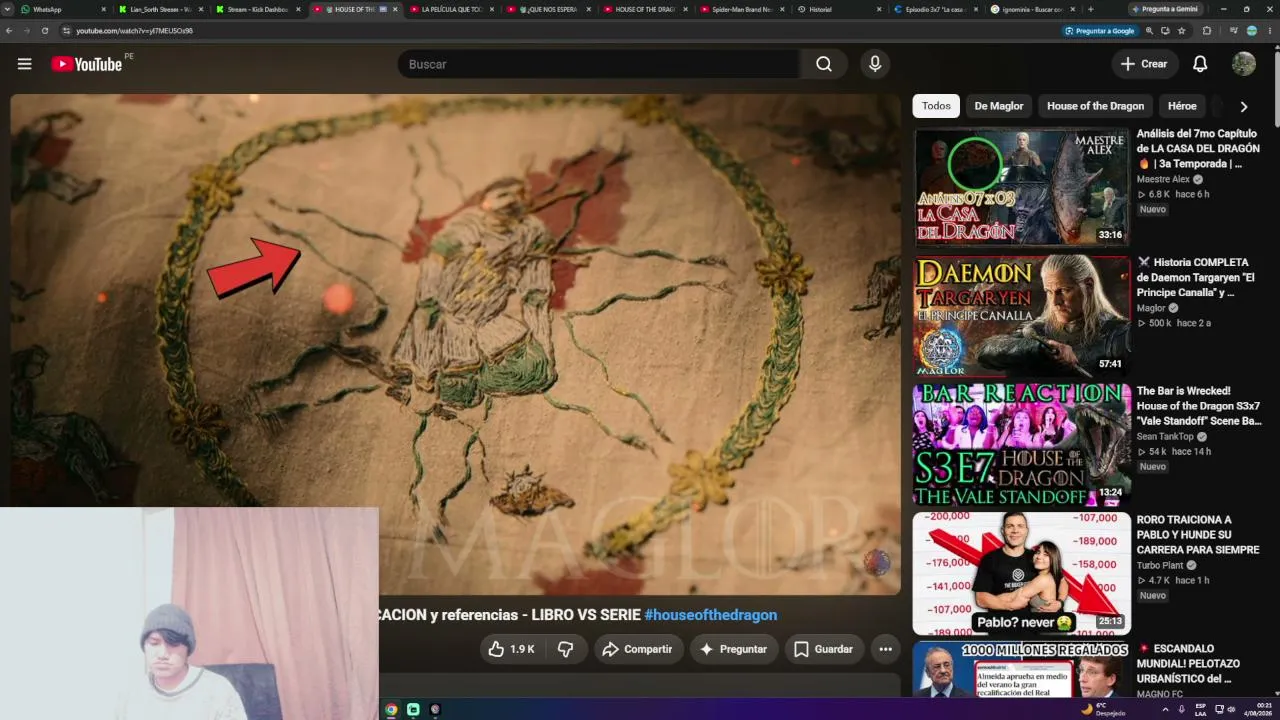Open the Maestre Alex channel name

coord(1163,179)
